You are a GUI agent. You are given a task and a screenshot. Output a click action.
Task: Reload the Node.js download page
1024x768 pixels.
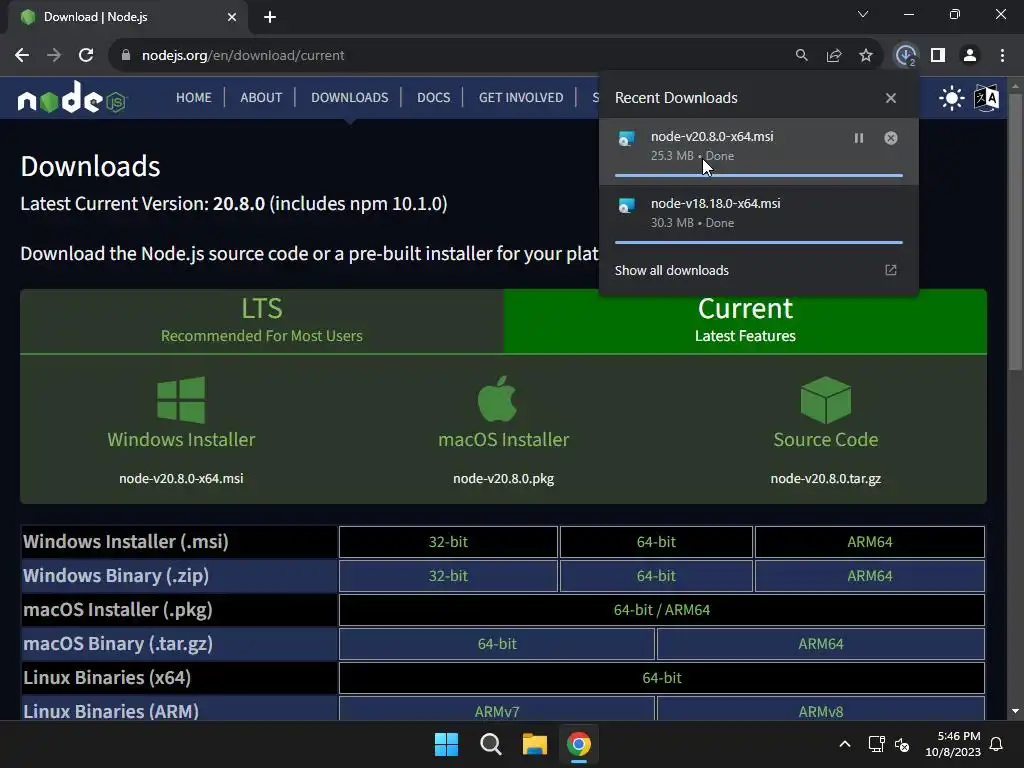[x=86, y=56]
